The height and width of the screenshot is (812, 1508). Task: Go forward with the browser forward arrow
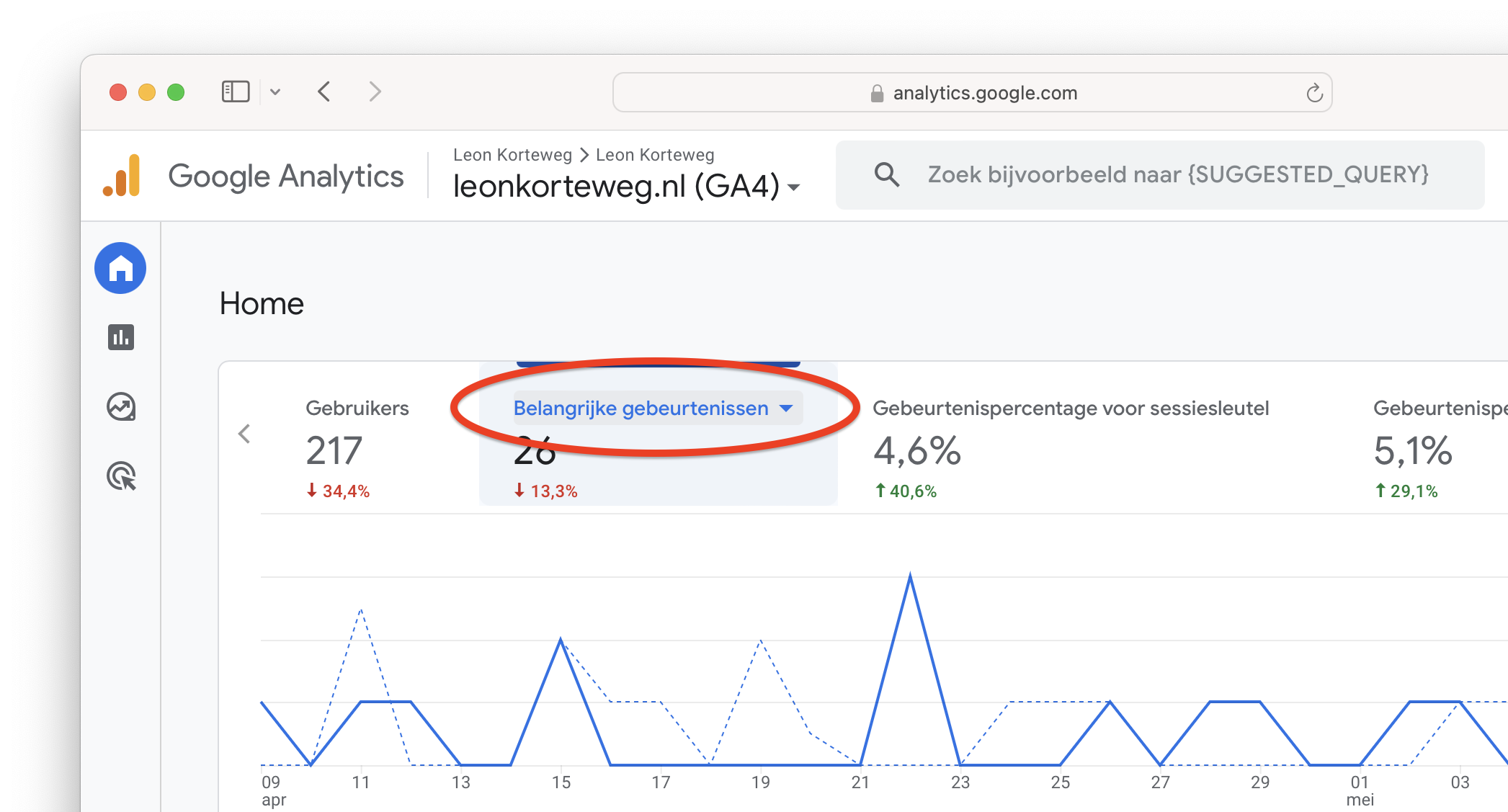[x=375, y=92]
